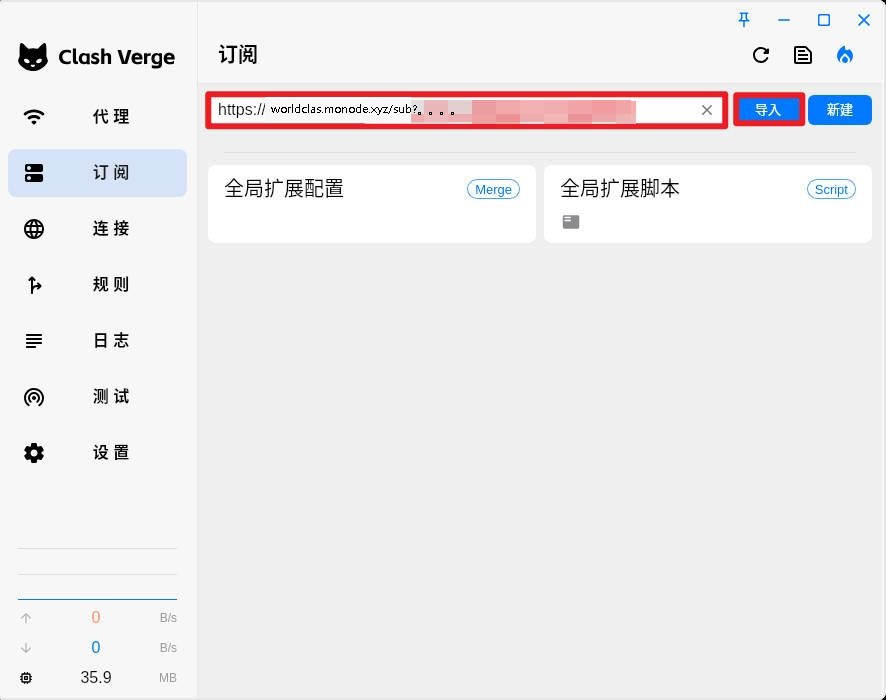Screen dimensions: 886x700
Task: Click the lines icon beside 日志
Action: tap(34, 341)
